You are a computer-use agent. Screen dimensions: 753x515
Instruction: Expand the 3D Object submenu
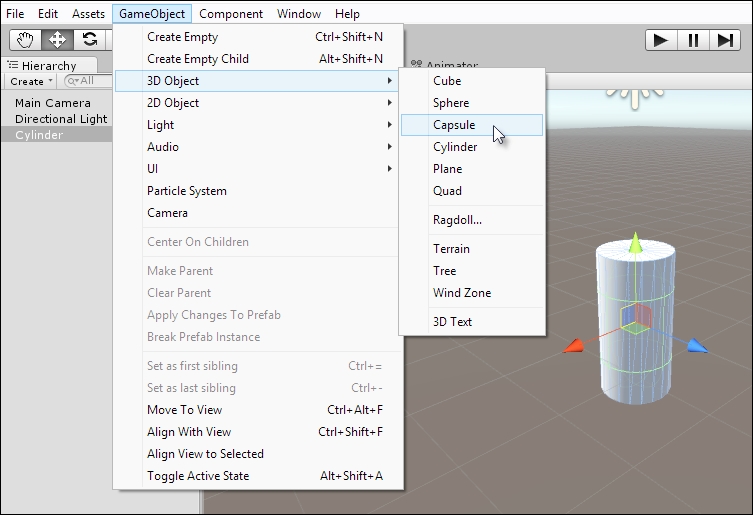pyautogui.click(x=257, y=81)
